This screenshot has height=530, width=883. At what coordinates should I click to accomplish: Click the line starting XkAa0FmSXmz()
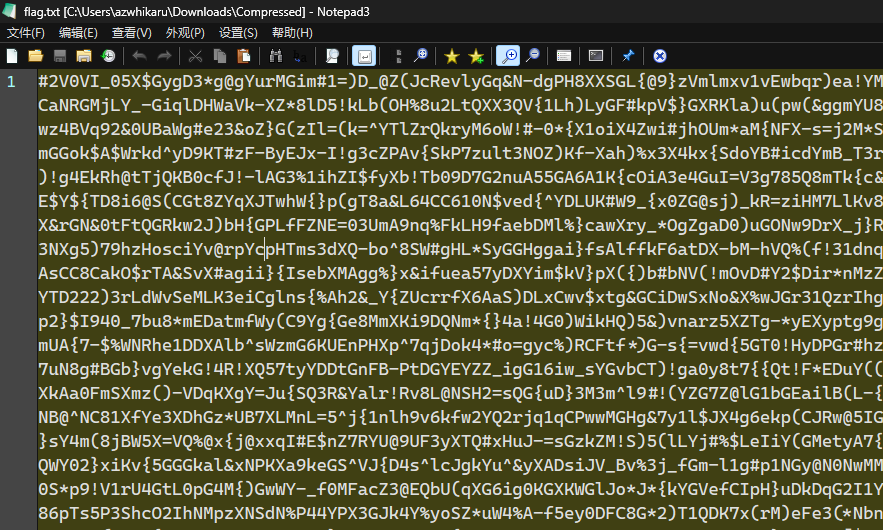pos(460,393)
